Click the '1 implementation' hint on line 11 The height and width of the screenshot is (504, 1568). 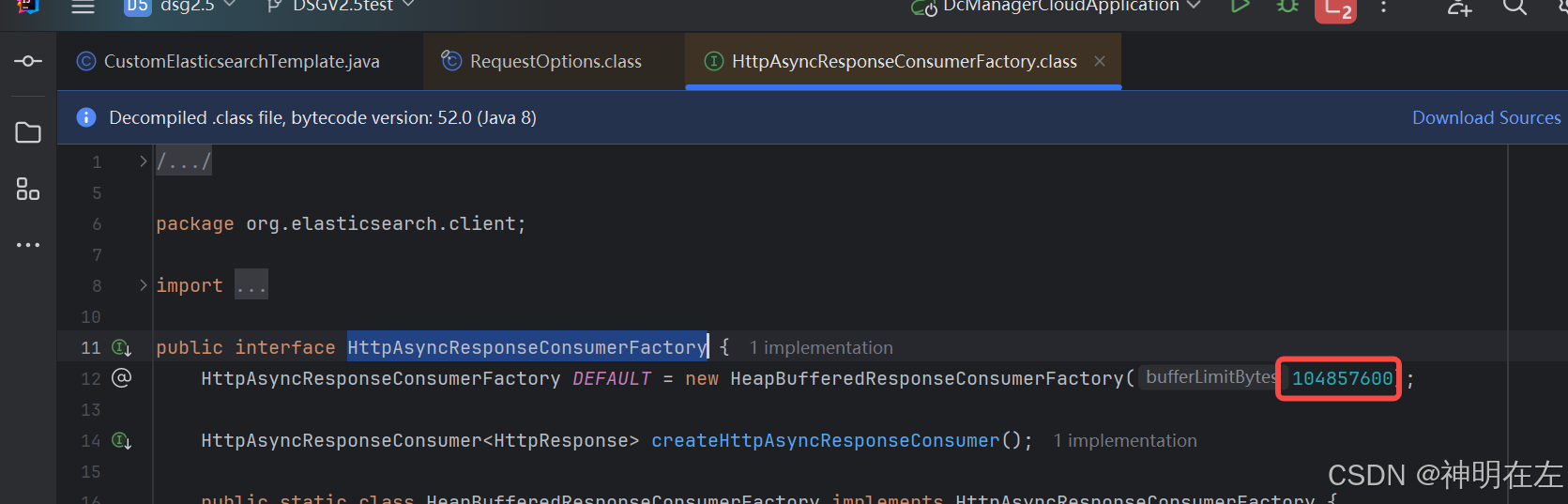point(821,347)
